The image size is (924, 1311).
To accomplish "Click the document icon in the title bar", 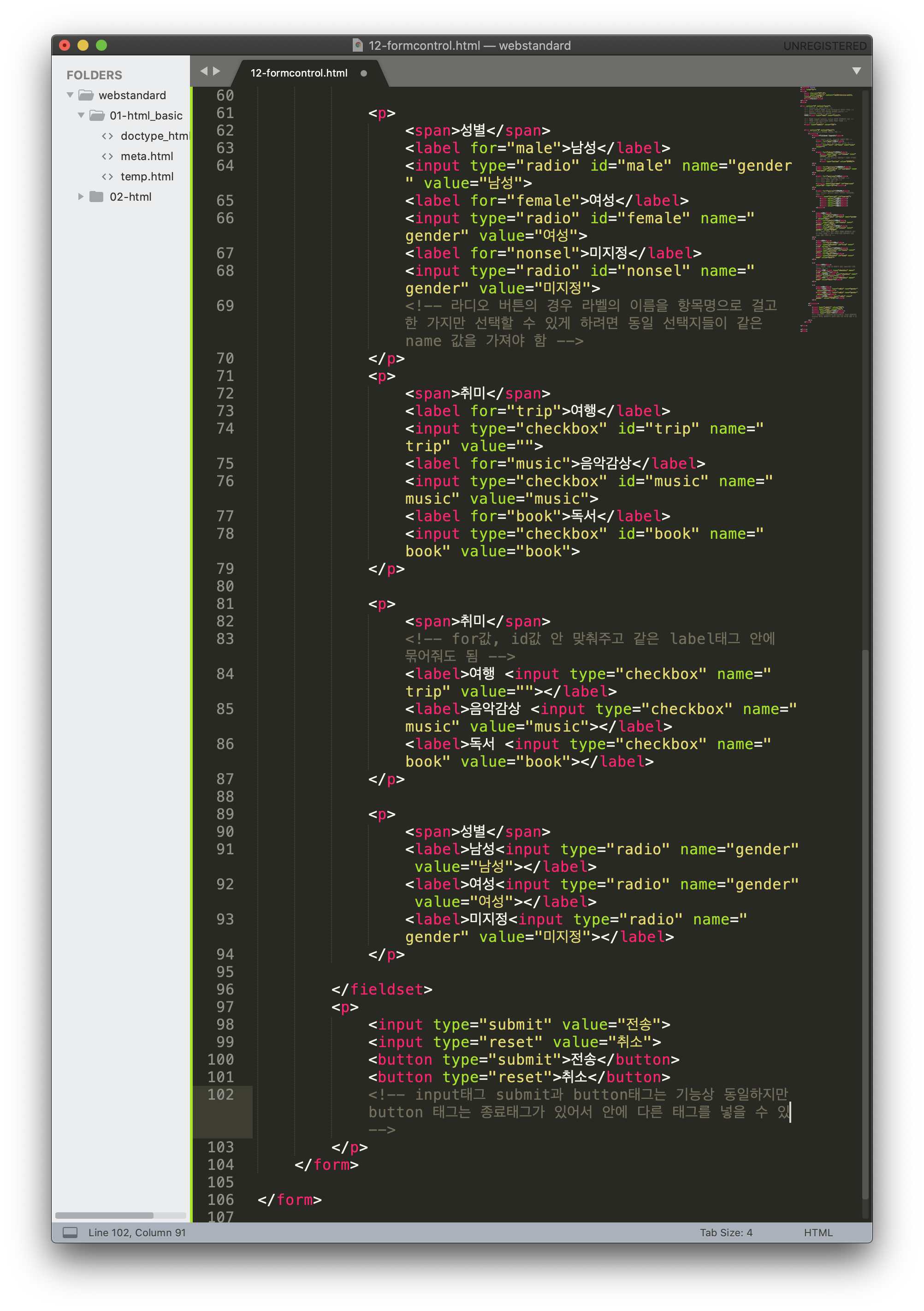I will point(358,45).
